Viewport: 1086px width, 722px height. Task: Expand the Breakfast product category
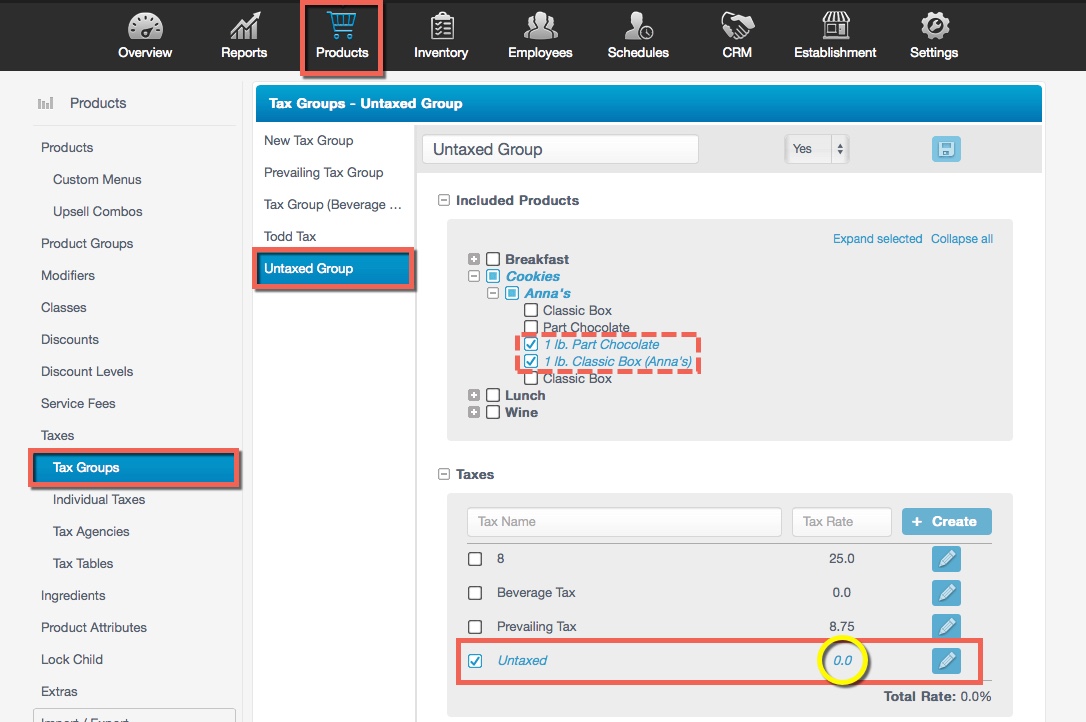[474, 259]
